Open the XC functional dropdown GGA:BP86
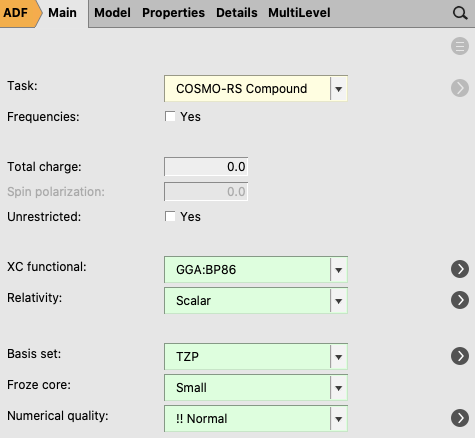The image size is (475, 438). pos(256,269)
